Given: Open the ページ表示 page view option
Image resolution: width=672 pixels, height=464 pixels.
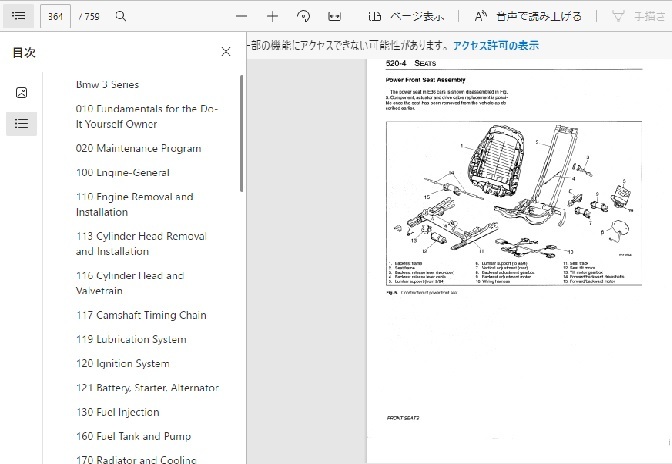Looking at the screenshot, I should coord(406,17).
